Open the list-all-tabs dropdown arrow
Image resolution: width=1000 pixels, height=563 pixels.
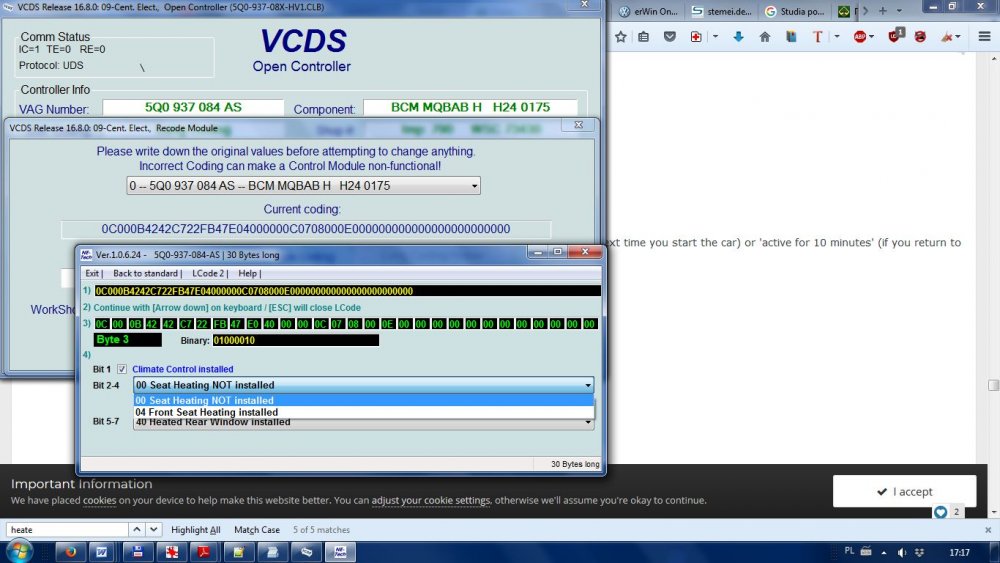[899, 11]
